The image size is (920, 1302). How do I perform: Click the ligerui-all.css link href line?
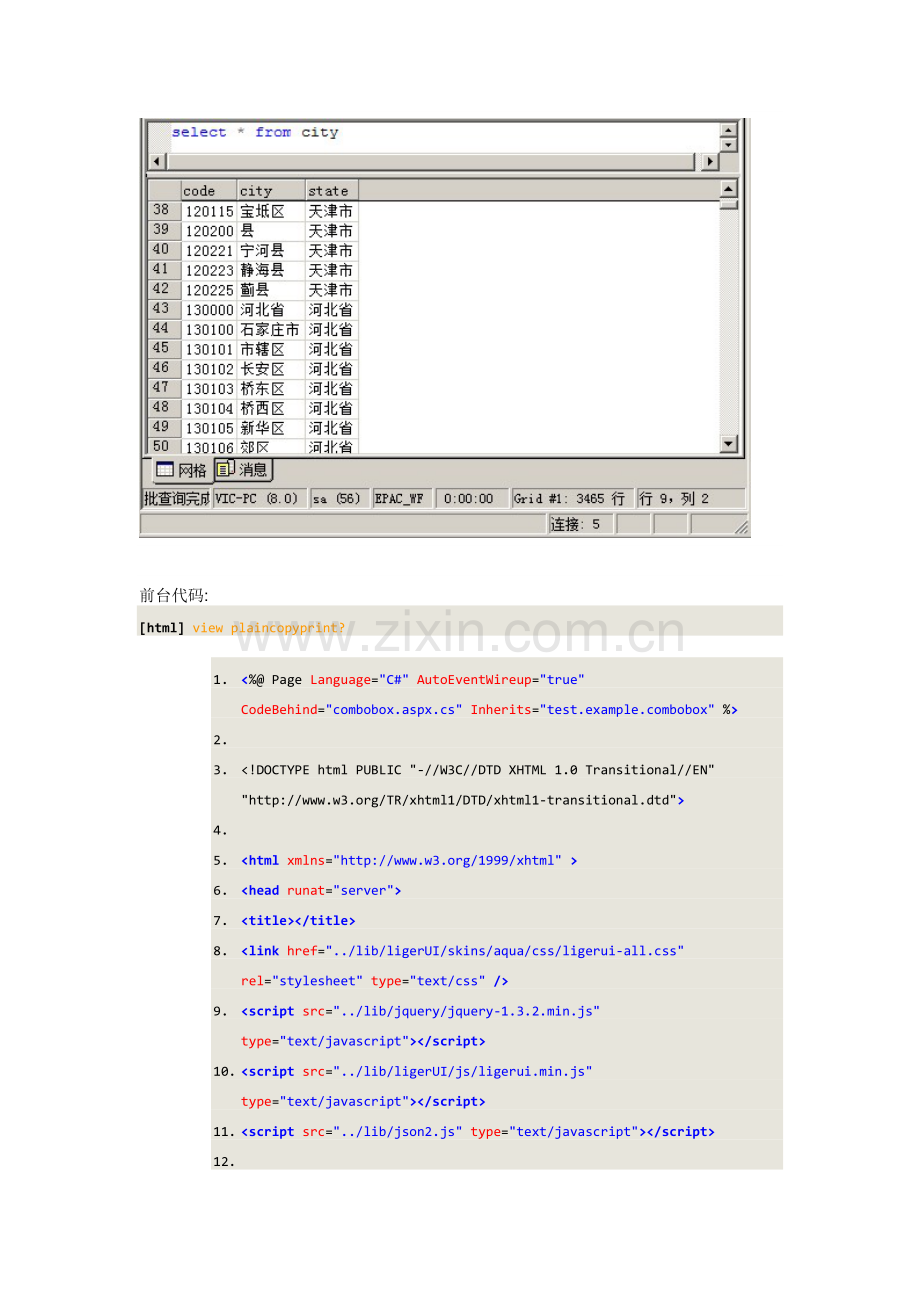tap(463, 950)
